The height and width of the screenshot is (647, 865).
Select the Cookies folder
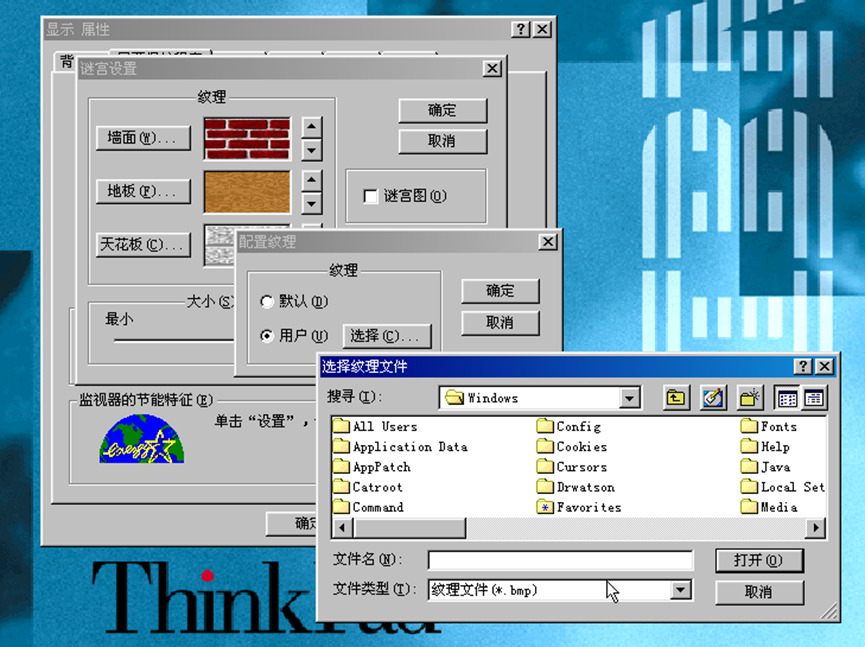point(572,446)
